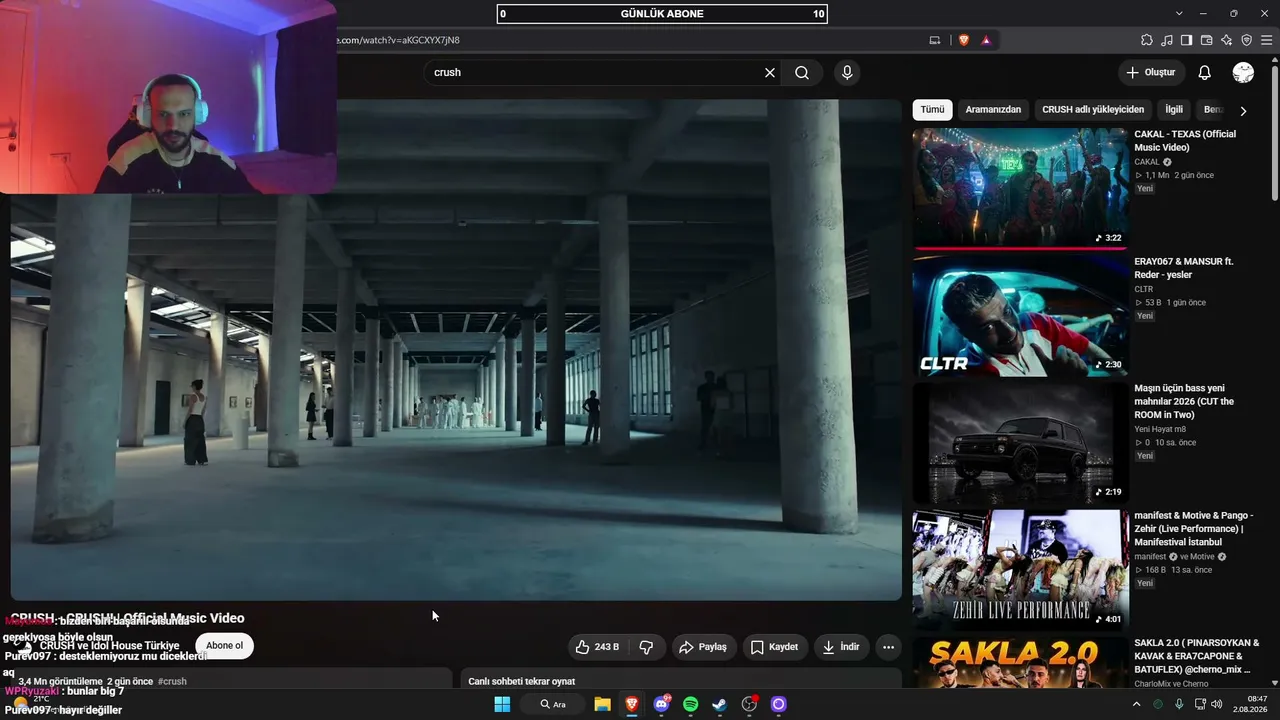Click ERAY067 & MANSUR ft. Reder title
Screen dimensions: 1280x720
1184,268
